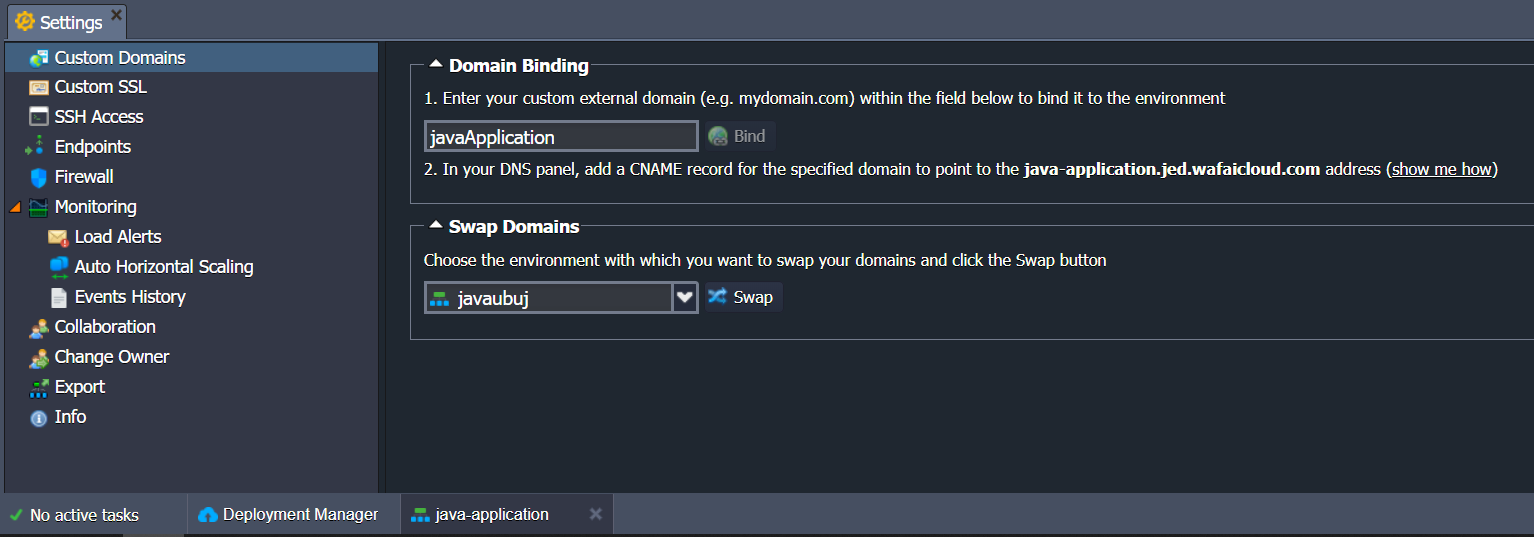Screen dimensions: 1534x537
Task: Select the Auto Horizontal Scaling icon
Action: click(x=58, y=267)
